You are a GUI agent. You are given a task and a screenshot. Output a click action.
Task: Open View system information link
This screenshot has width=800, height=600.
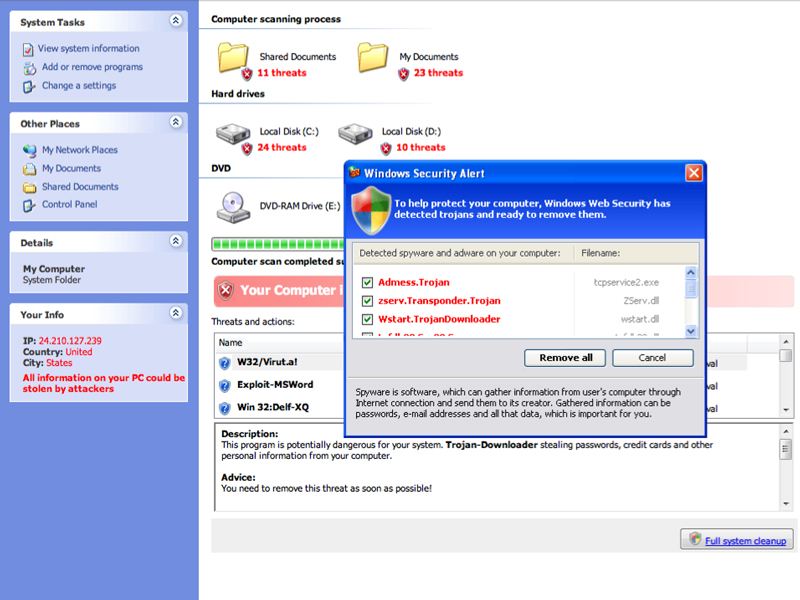89,48
